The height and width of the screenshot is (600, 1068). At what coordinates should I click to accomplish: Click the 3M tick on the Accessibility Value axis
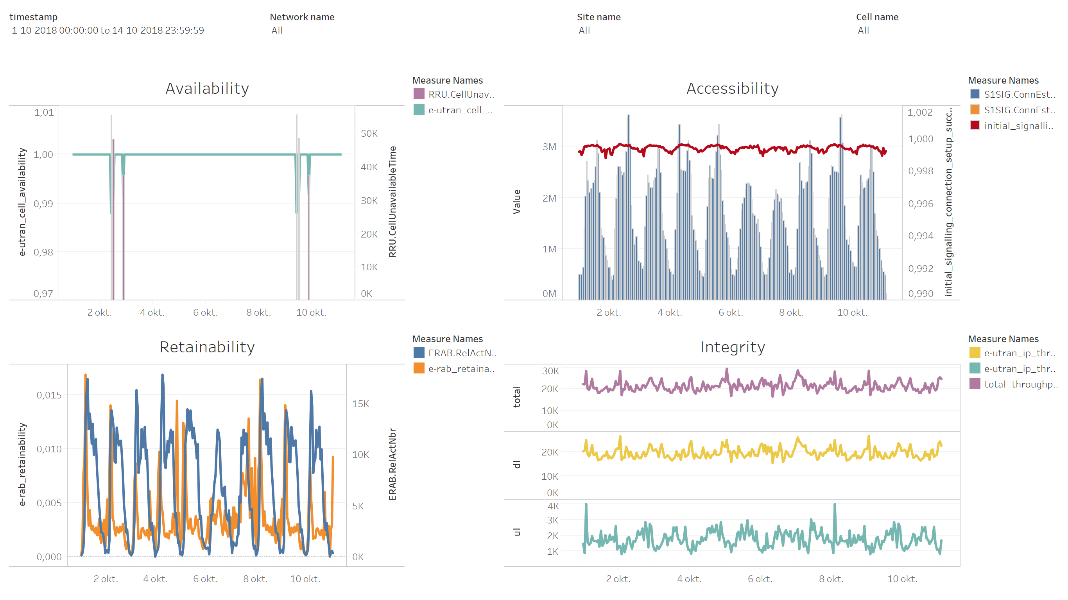549,146
